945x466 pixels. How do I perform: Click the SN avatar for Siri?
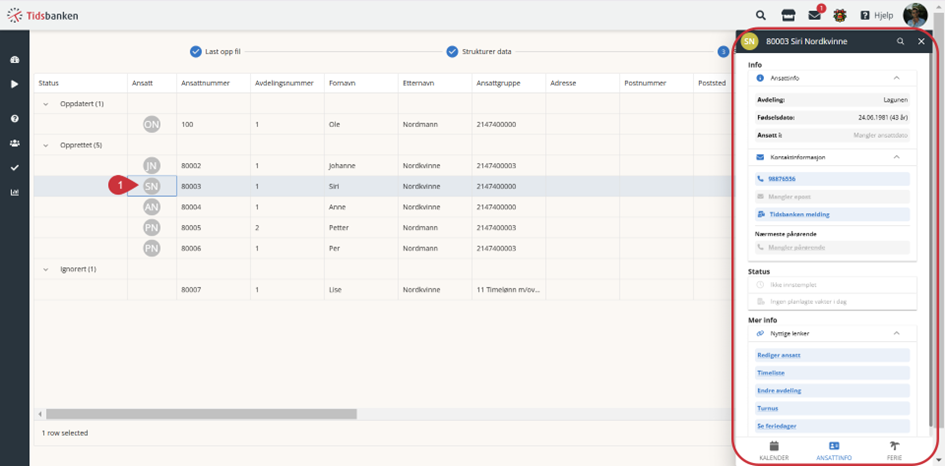(x=152, y=186)
